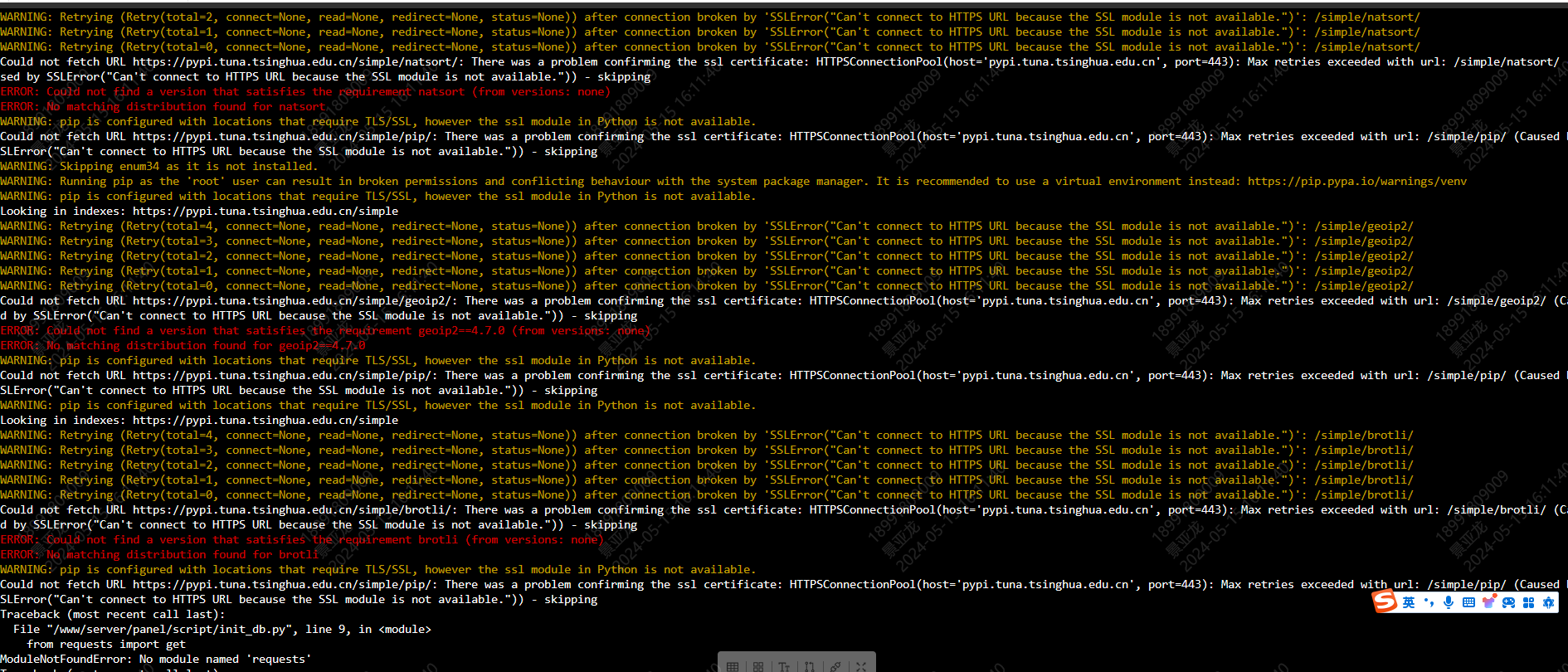Click the ModuleNotFoundError requests line
The image size is (1568, 672).
click(156, 660)
